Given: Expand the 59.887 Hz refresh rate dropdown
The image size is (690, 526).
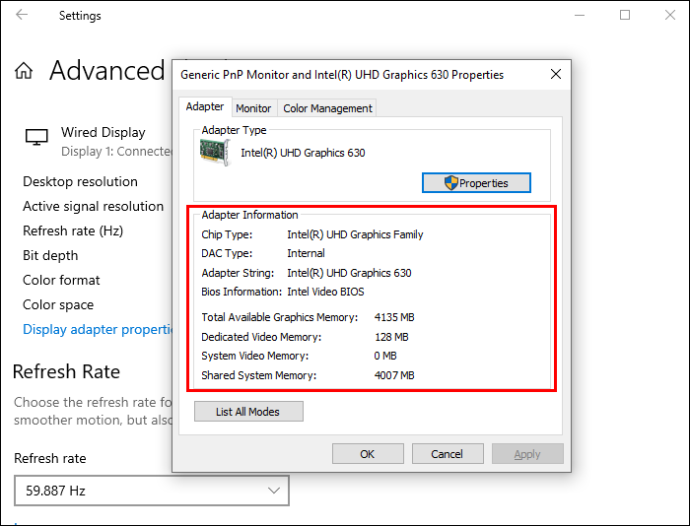Looking at the screenshot, I should click(x=151, y=490).
